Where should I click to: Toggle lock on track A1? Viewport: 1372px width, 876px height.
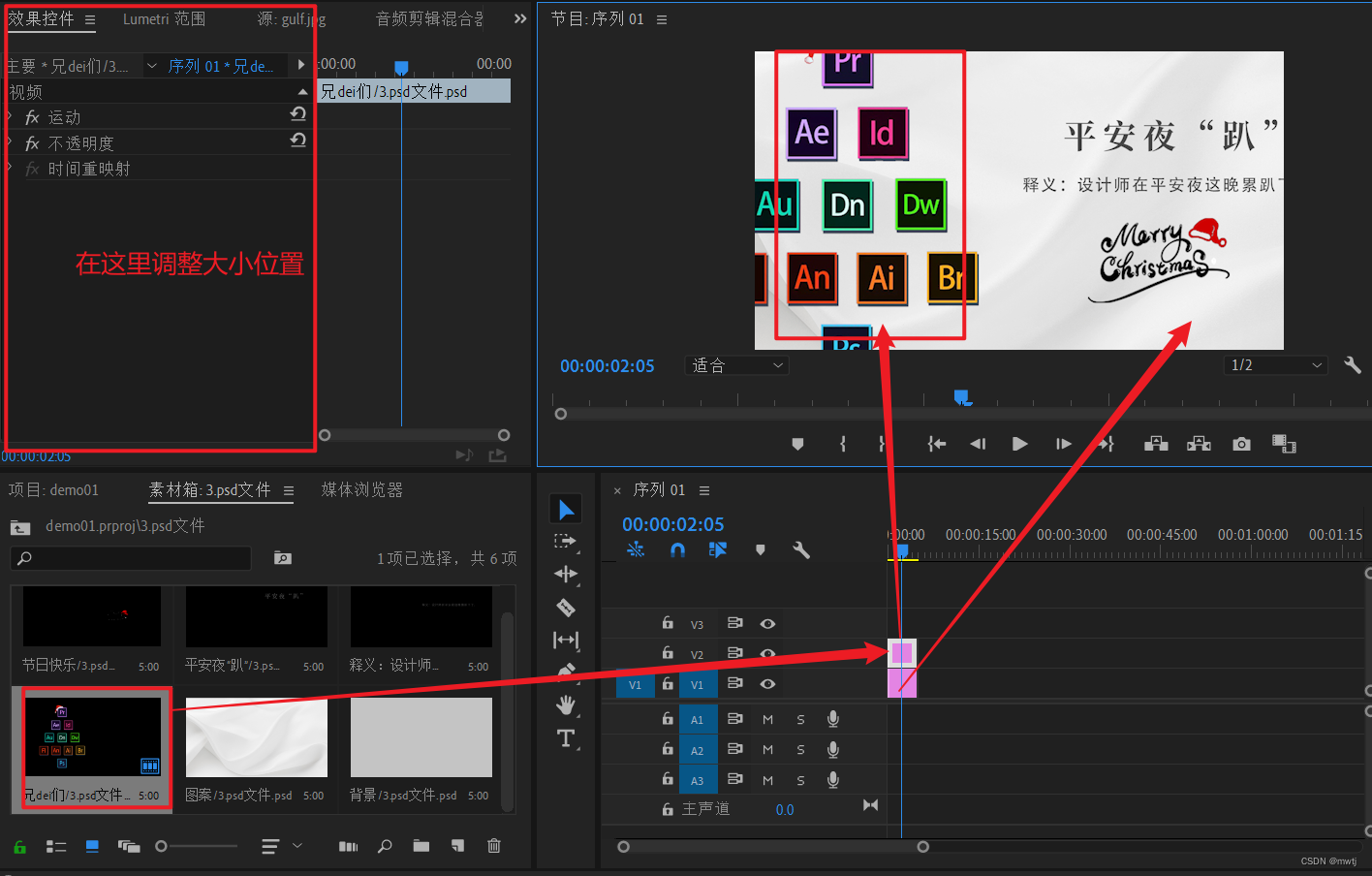[668, 718]
